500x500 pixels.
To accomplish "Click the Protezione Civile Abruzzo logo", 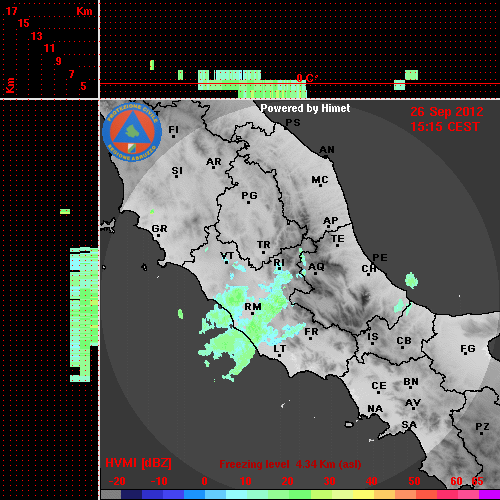I will pyautogui.click(x=132, y=132).
